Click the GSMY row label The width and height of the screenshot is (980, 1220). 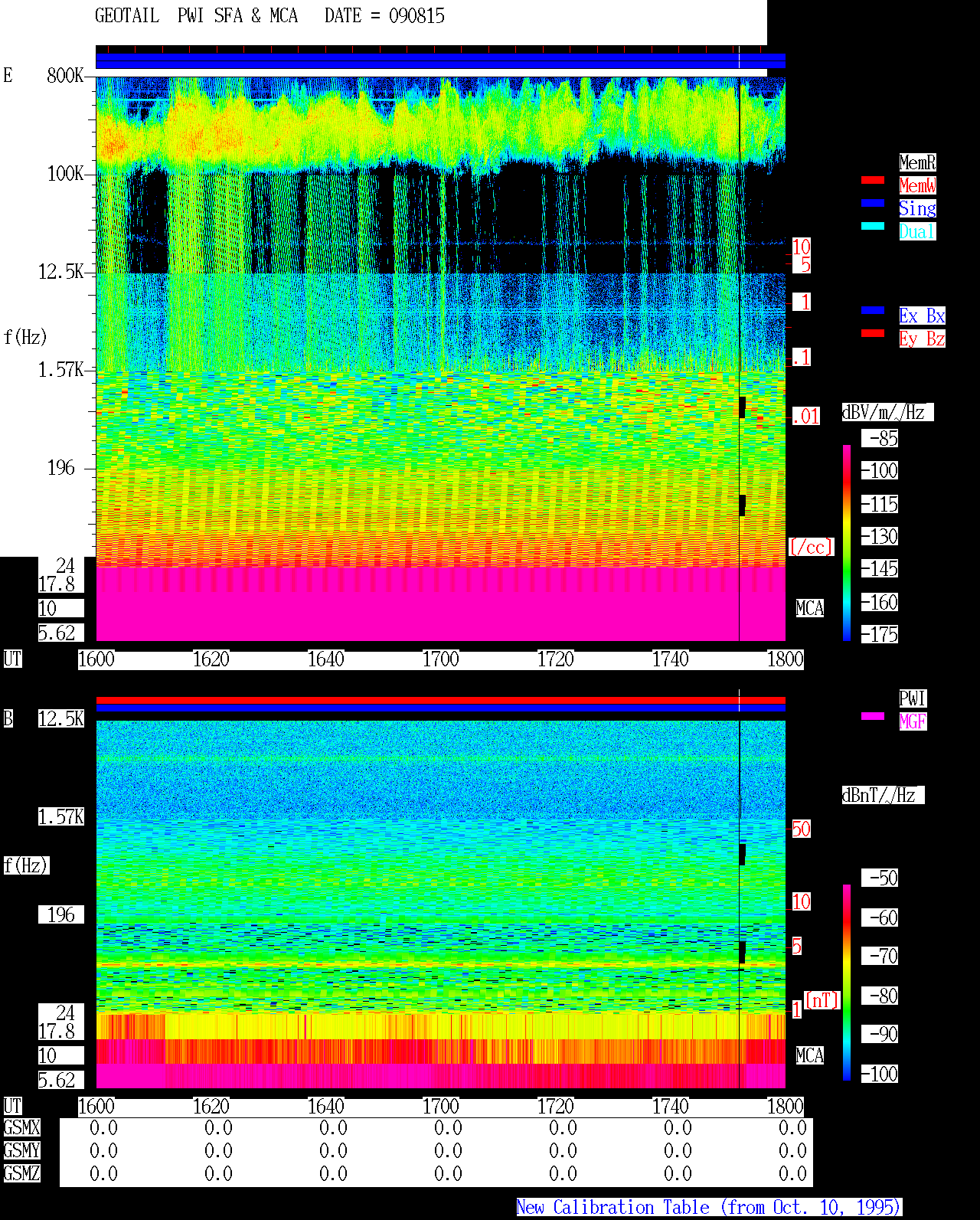click(21, 1150)
